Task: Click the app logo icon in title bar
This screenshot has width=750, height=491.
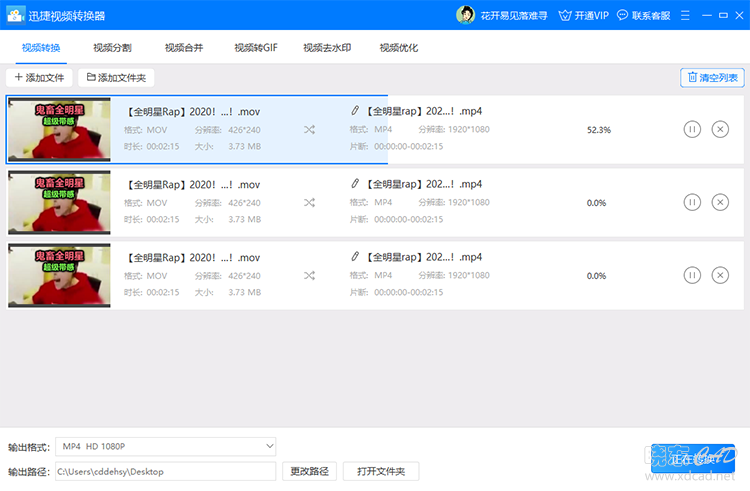Action: 15,15
